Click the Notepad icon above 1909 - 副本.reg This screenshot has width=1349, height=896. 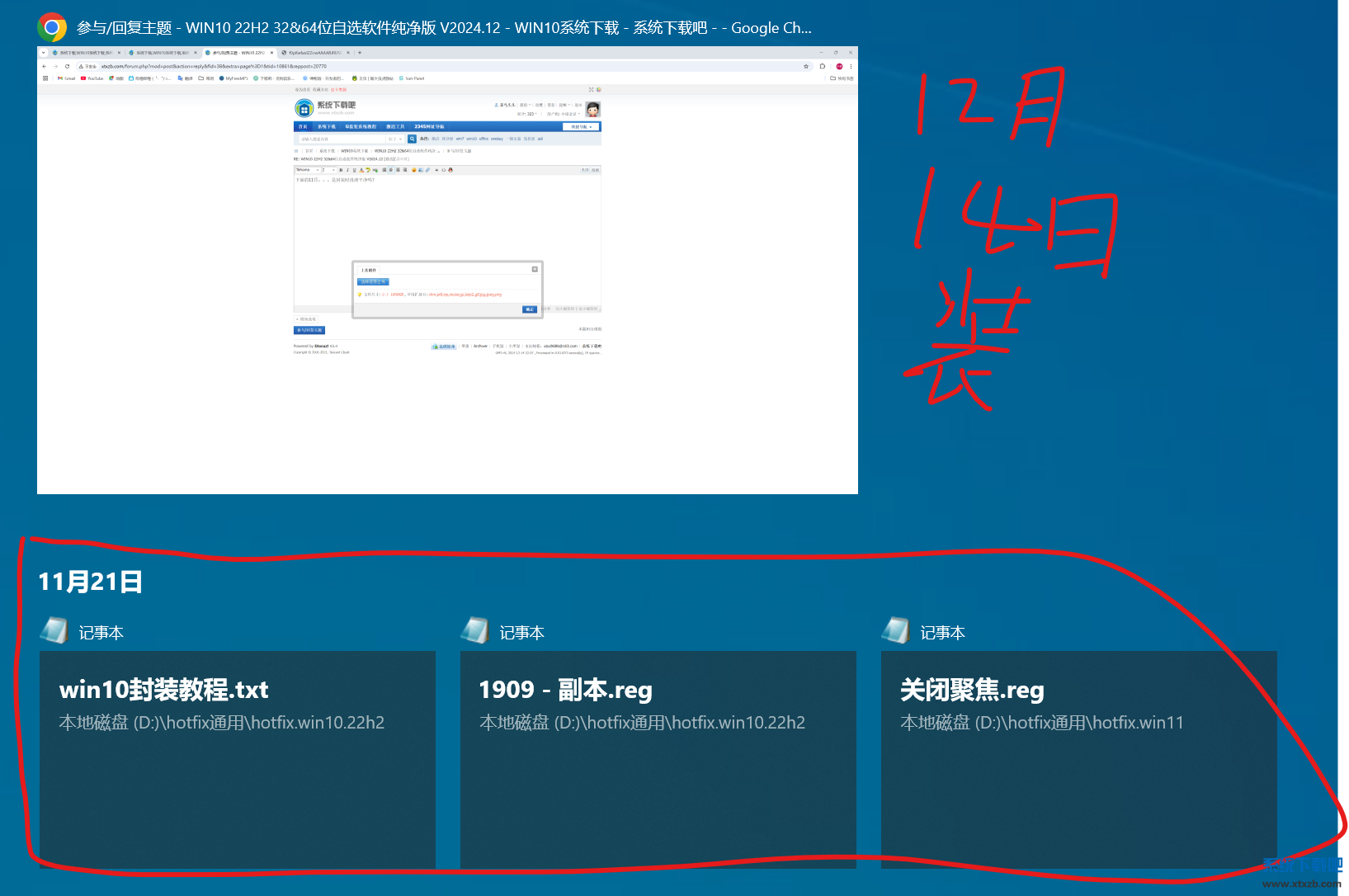tap(475, 630)
